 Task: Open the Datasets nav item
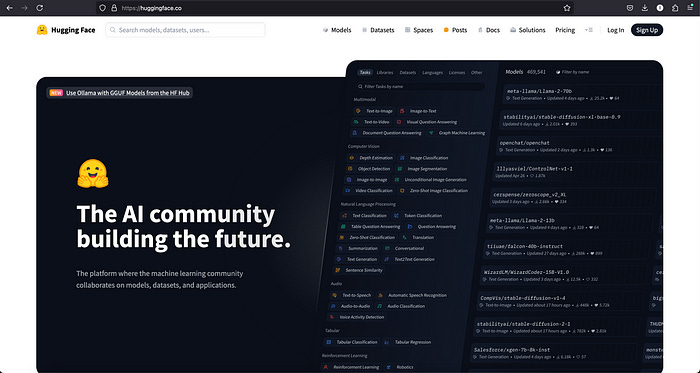[378, 30]
